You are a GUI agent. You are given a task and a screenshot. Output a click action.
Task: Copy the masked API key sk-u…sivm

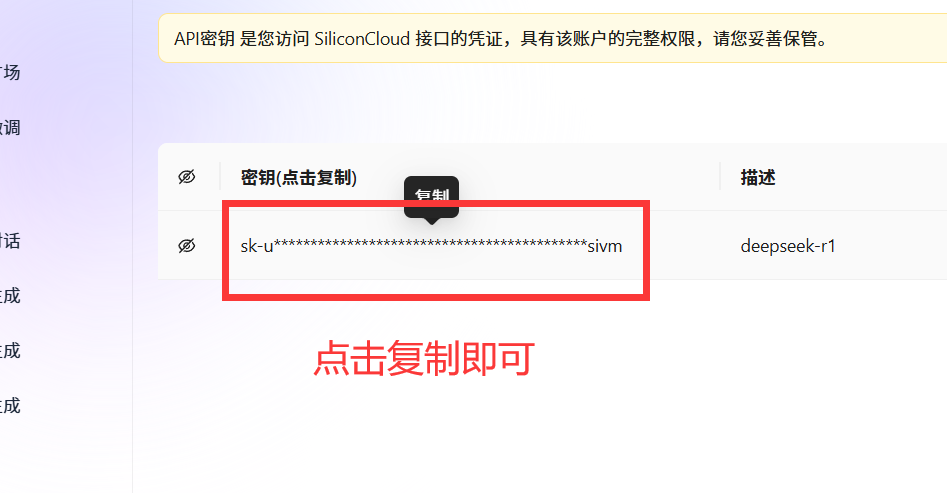coord(431,246)
